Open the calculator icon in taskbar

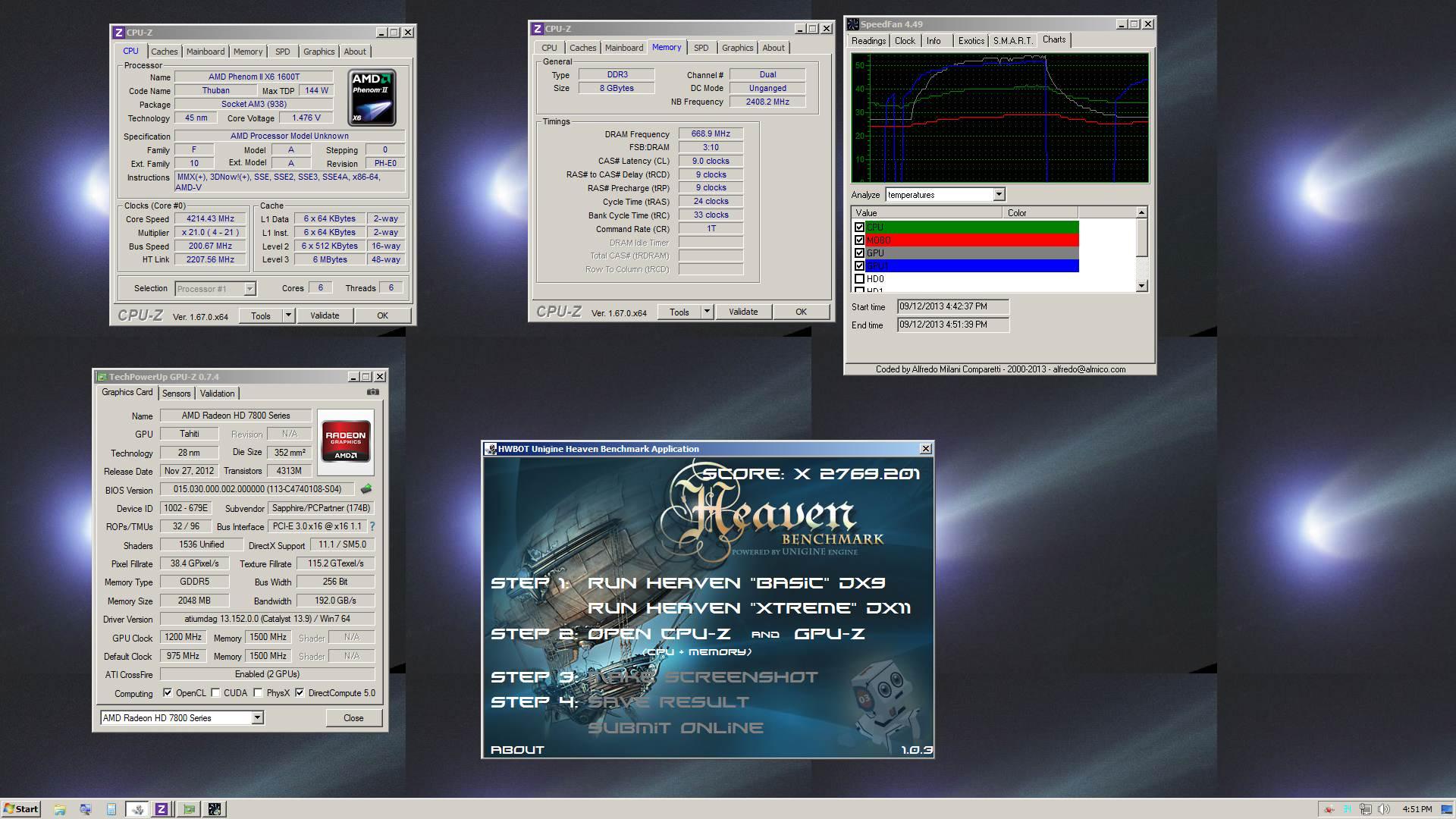click(x=111, y=809)
